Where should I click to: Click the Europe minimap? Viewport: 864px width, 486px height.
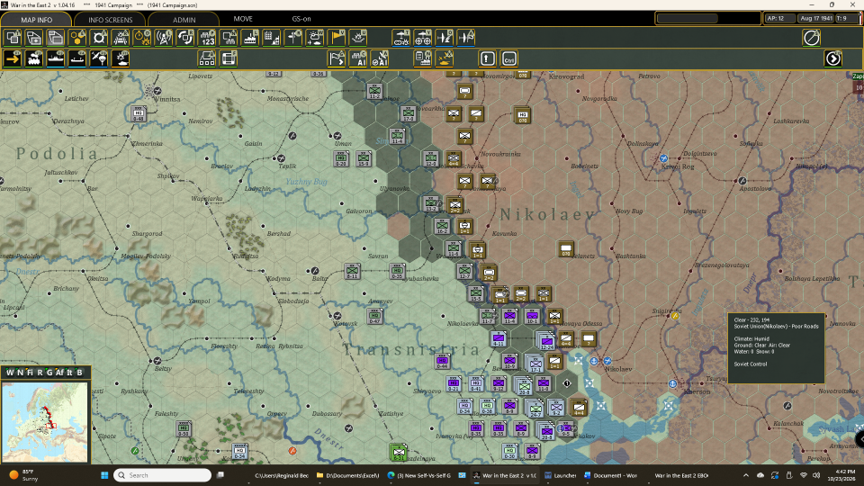pyautogui.click(x=45, y=422)
